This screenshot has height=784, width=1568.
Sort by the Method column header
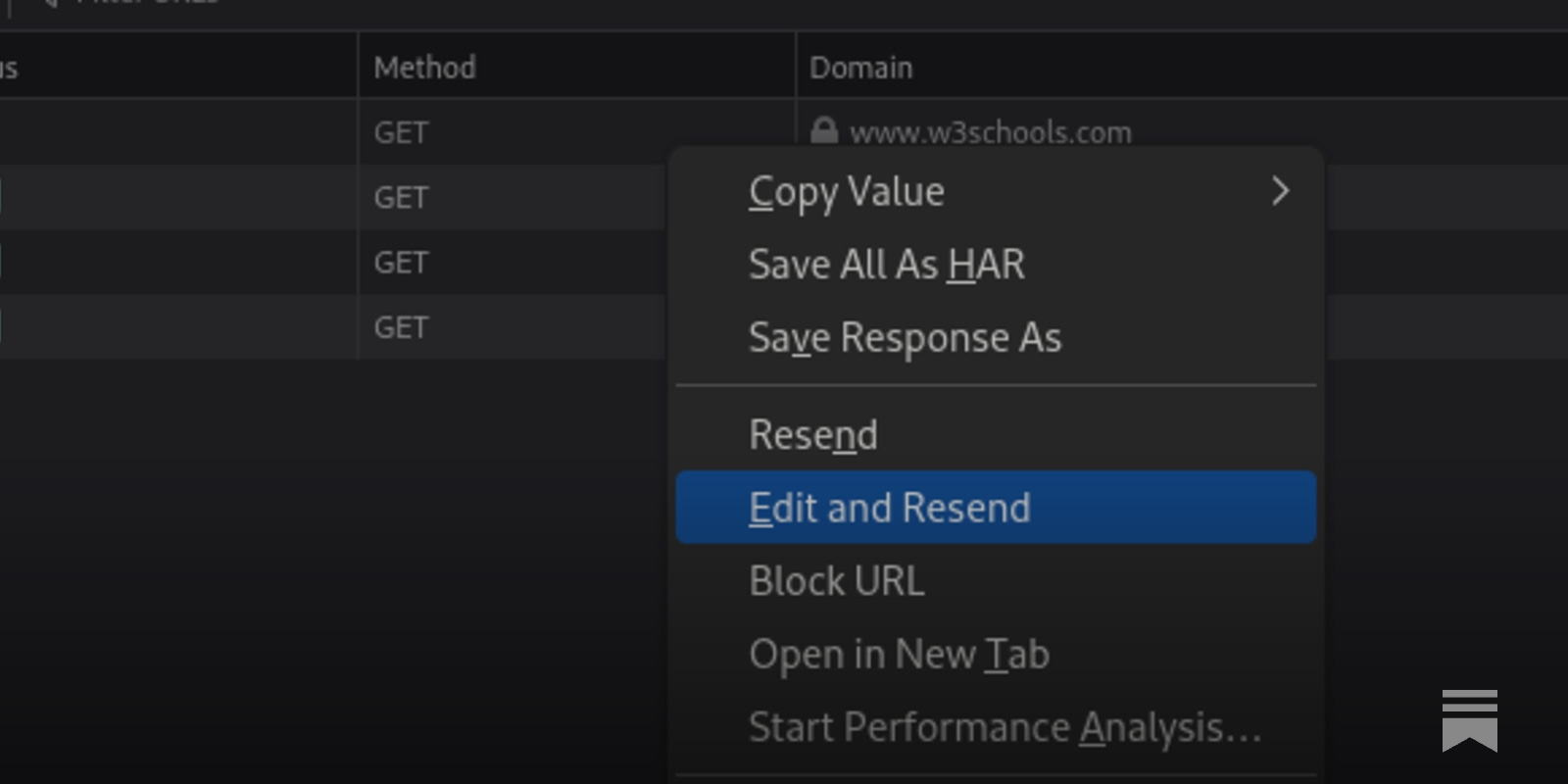(576, 67)
